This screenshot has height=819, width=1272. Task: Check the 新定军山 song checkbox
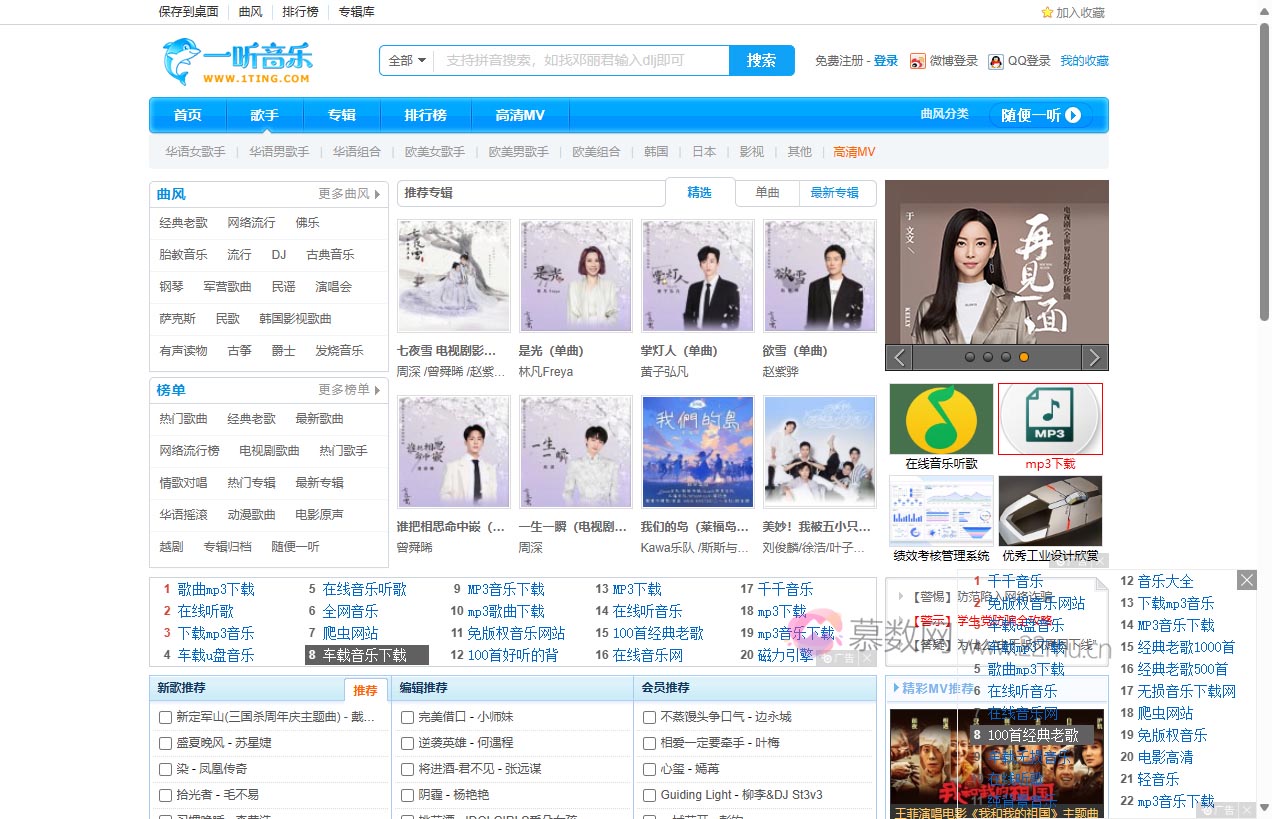click(x=166, y=717)
